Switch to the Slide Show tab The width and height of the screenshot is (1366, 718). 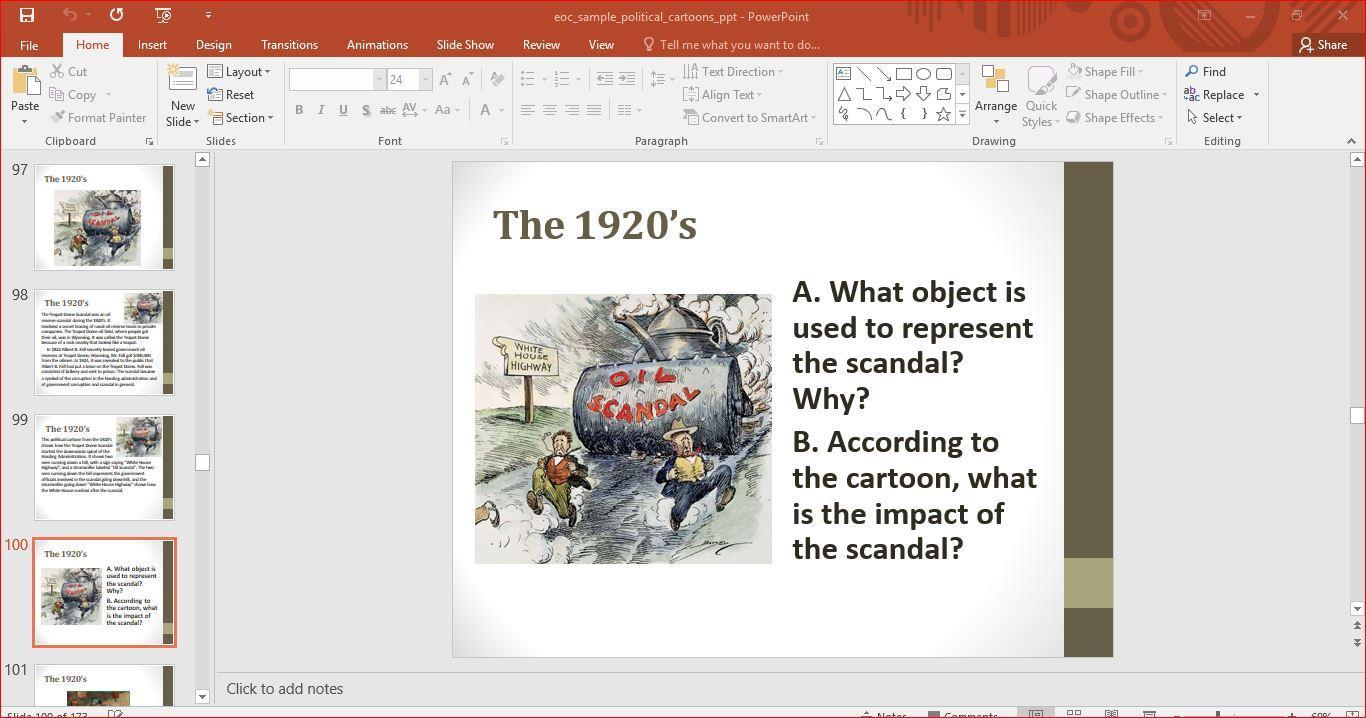point(465,45)
